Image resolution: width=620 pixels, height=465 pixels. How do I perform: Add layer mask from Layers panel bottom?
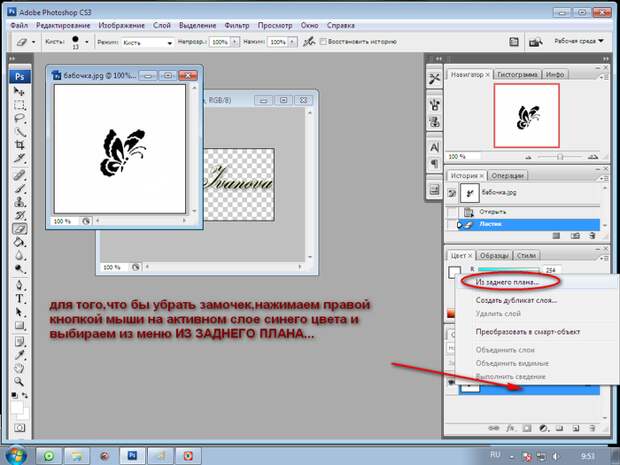coord(527,428)
